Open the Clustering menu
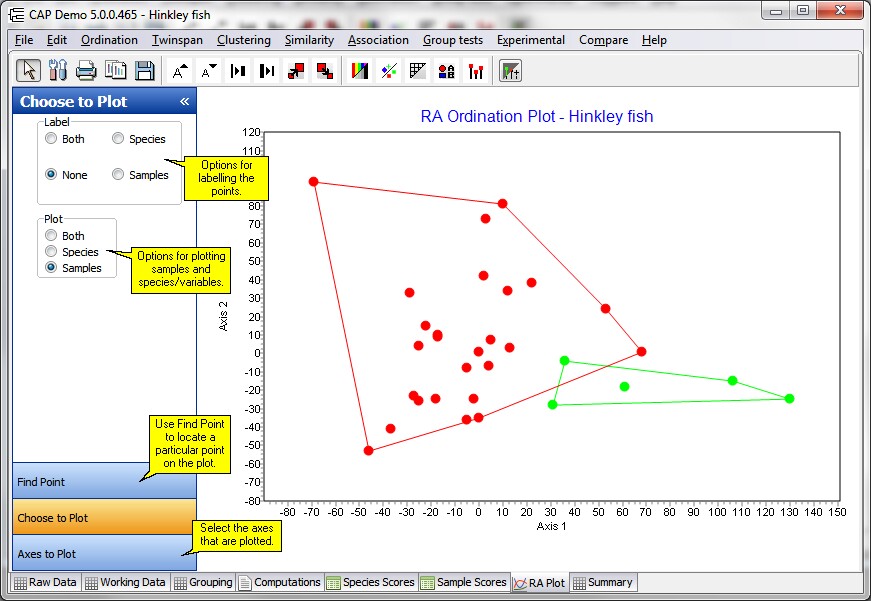The height and width of the screenshot is (601, 871). [x=244, y=40]
